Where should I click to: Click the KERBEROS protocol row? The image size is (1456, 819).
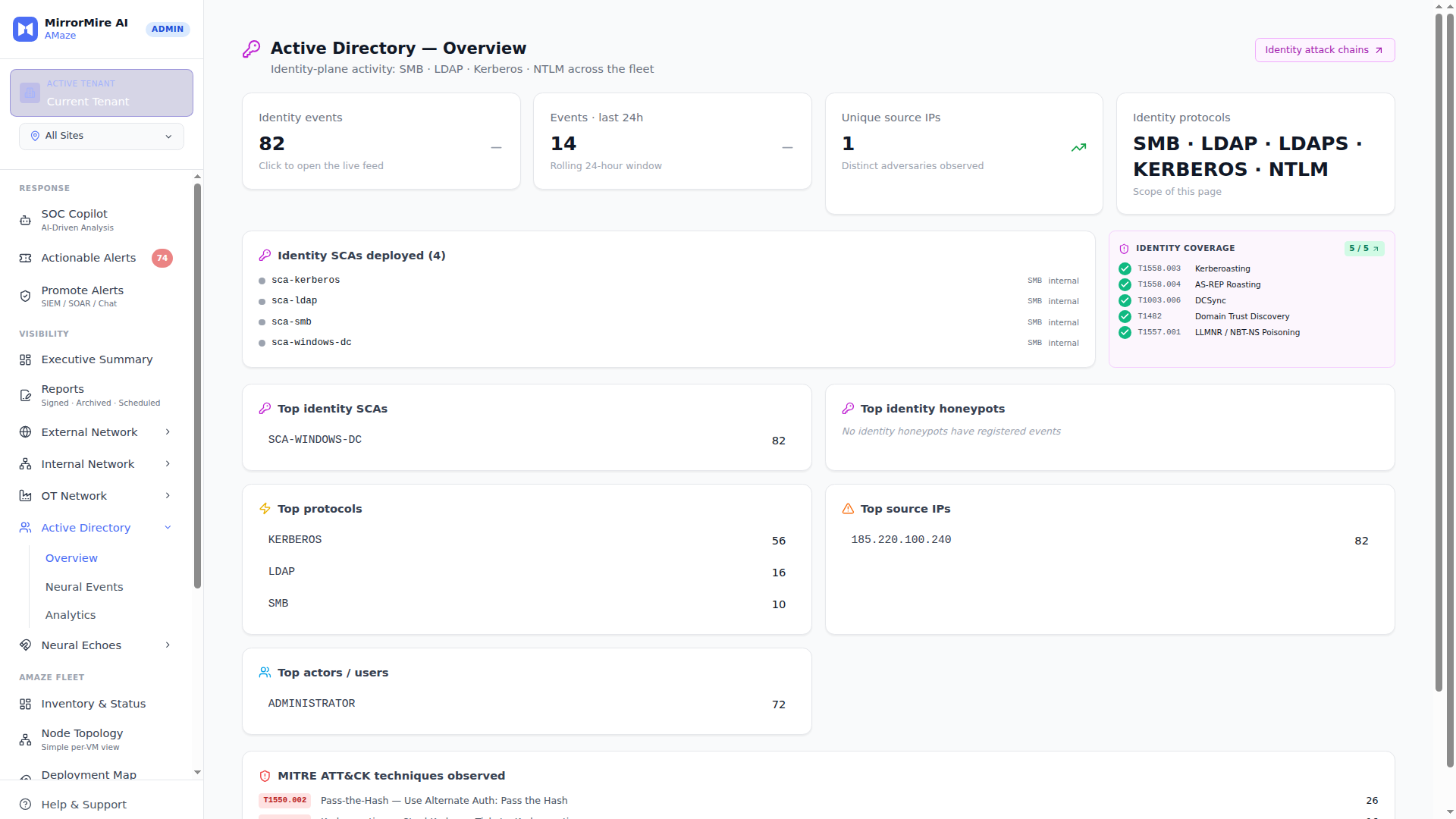[526, 540]
